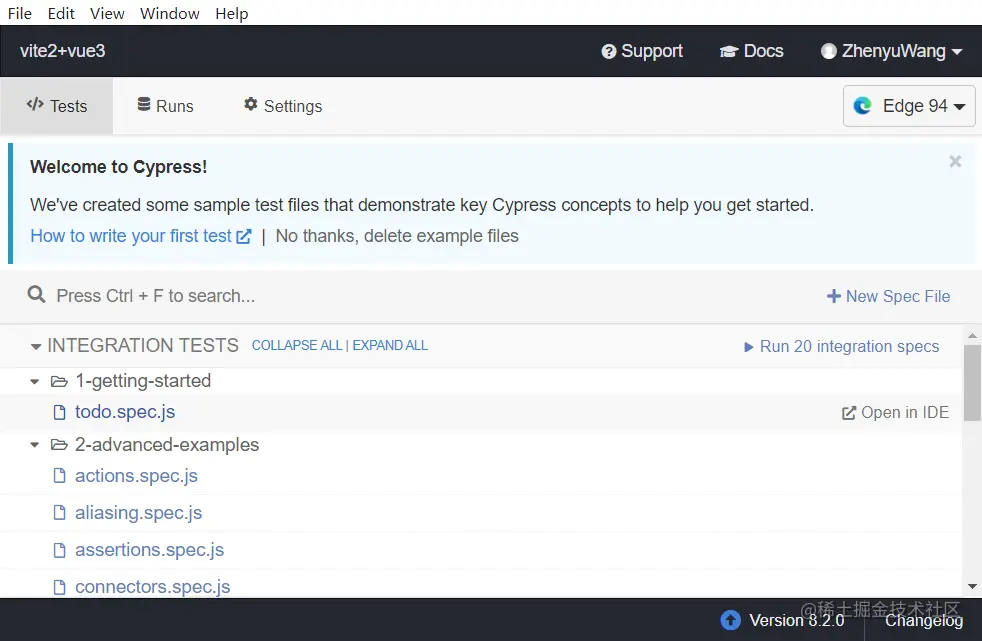Click the blue update arrow icon
This screenshot has width=982, height=641.
click(x=730, y=620)
